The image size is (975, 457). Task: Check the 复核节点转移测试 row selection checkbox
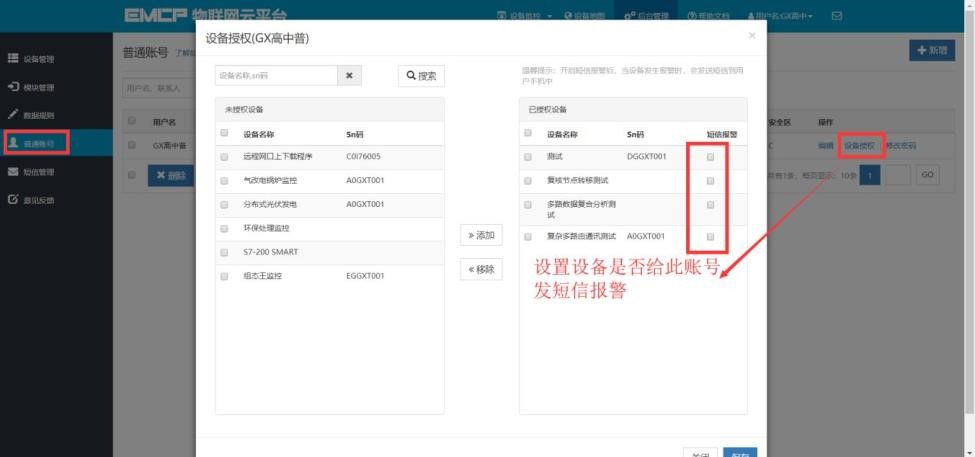(x=528, y=181)
